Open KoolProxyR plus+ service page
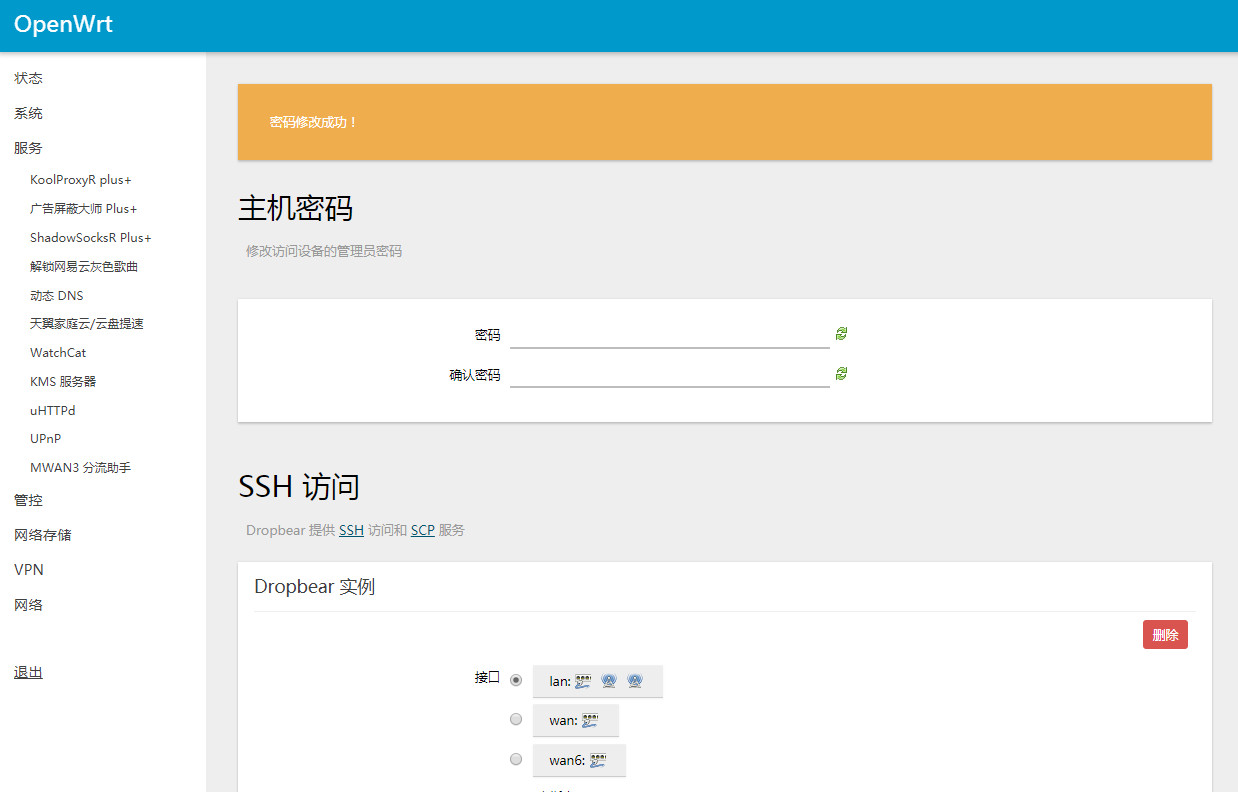 coord(81,180)
